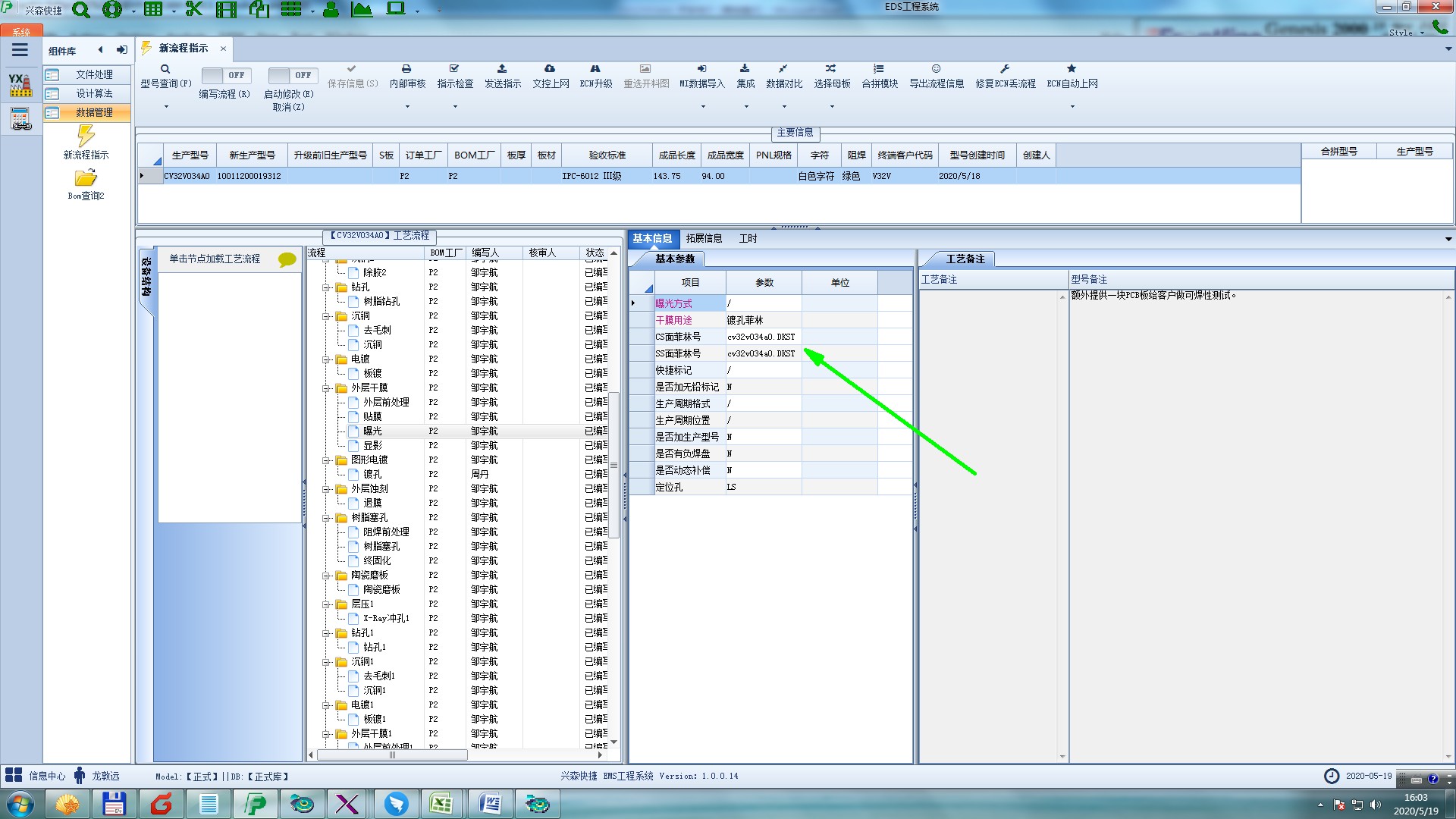Open dropdown arrow under ECN自动上网
This screenshot has width=1456, height=819.
coord(1072,107)
